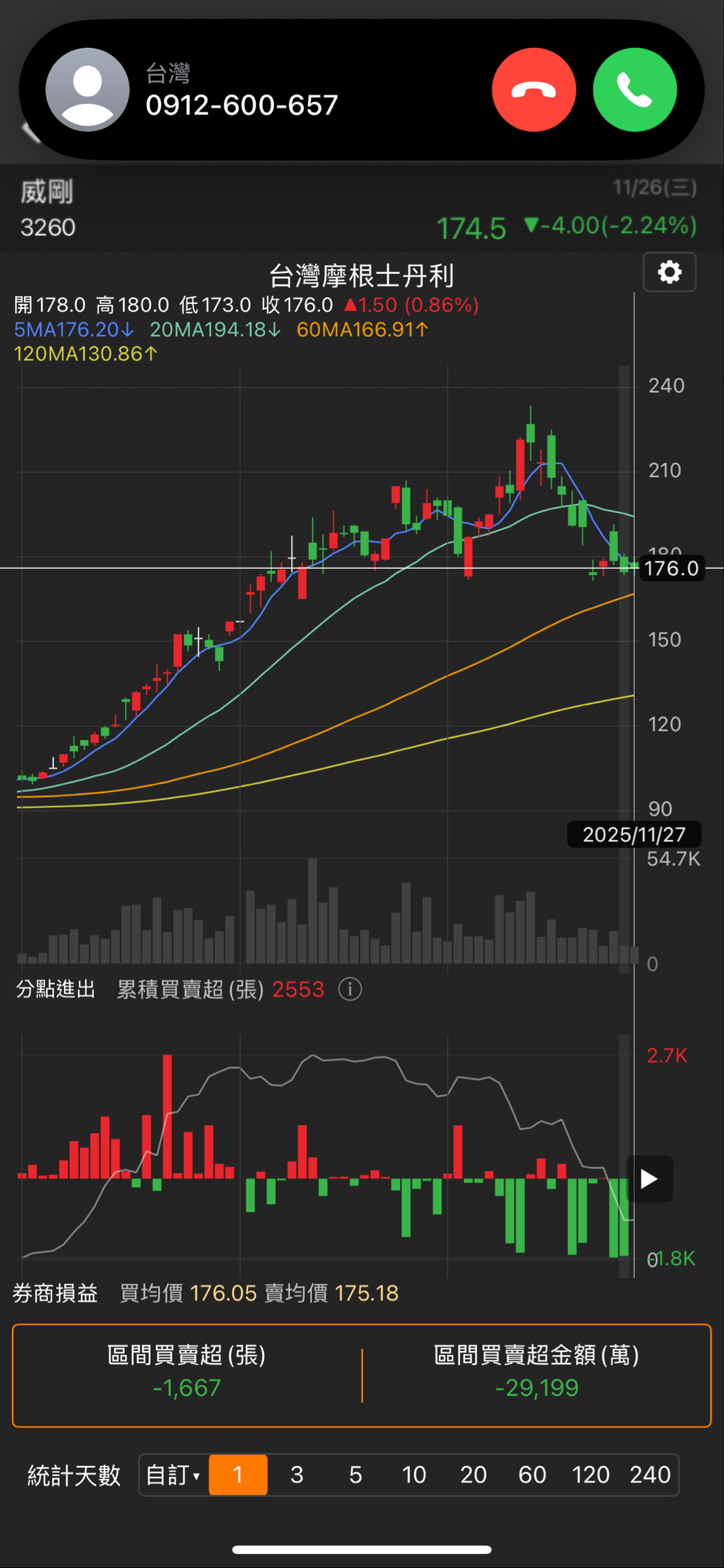
Task: Tap the 收176.0 close price value
Action: coord(297,305)
